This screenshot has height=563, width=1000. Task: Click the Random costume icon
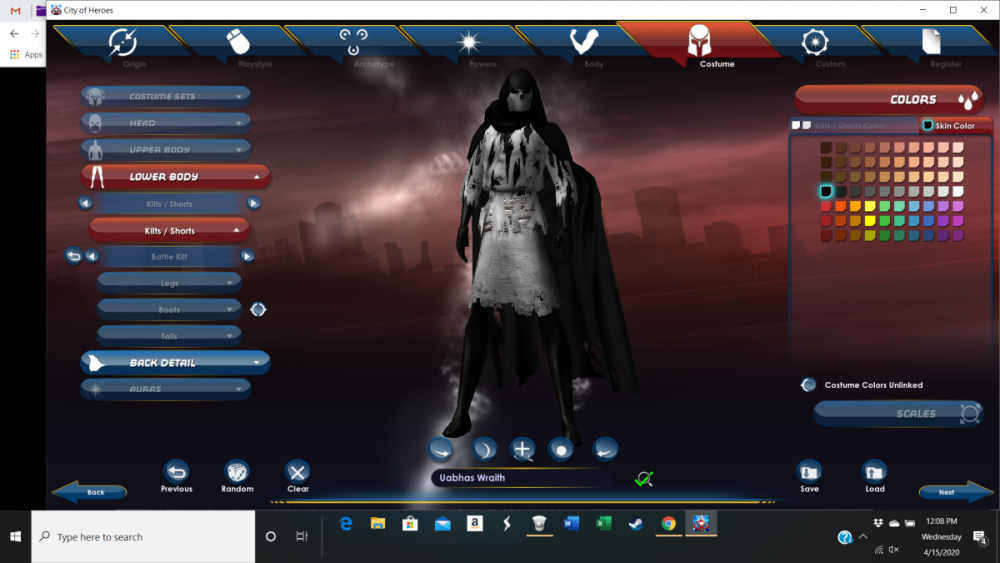(237, 471)
